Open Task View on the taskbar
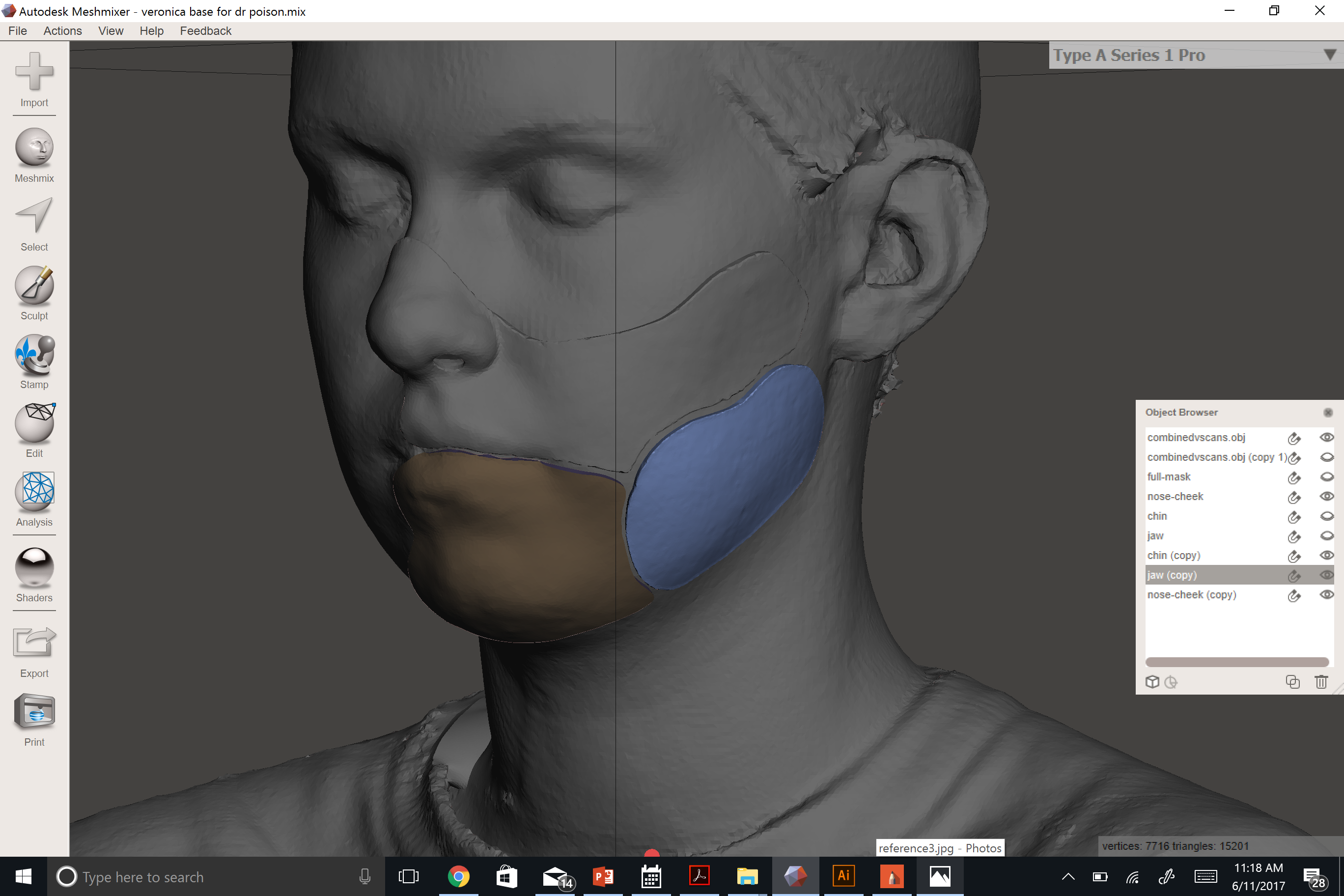Image resolution: width=1344 pixels, height=896 pixels. tap(408, 876)
